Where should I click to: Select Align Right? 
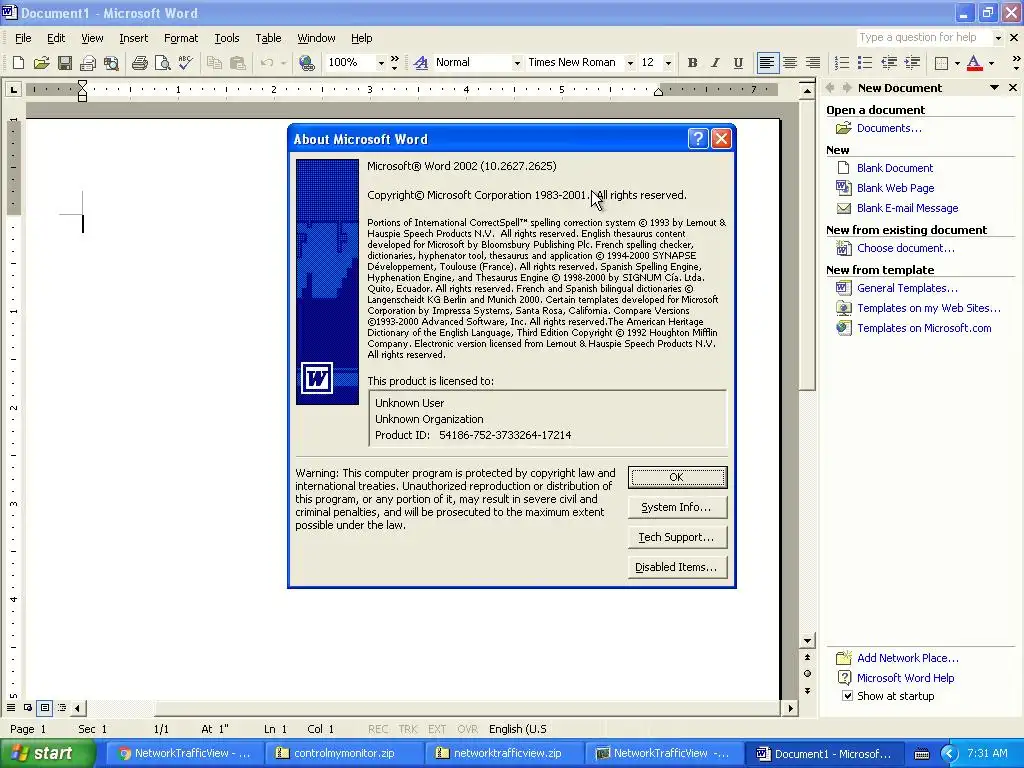[813, 63]
